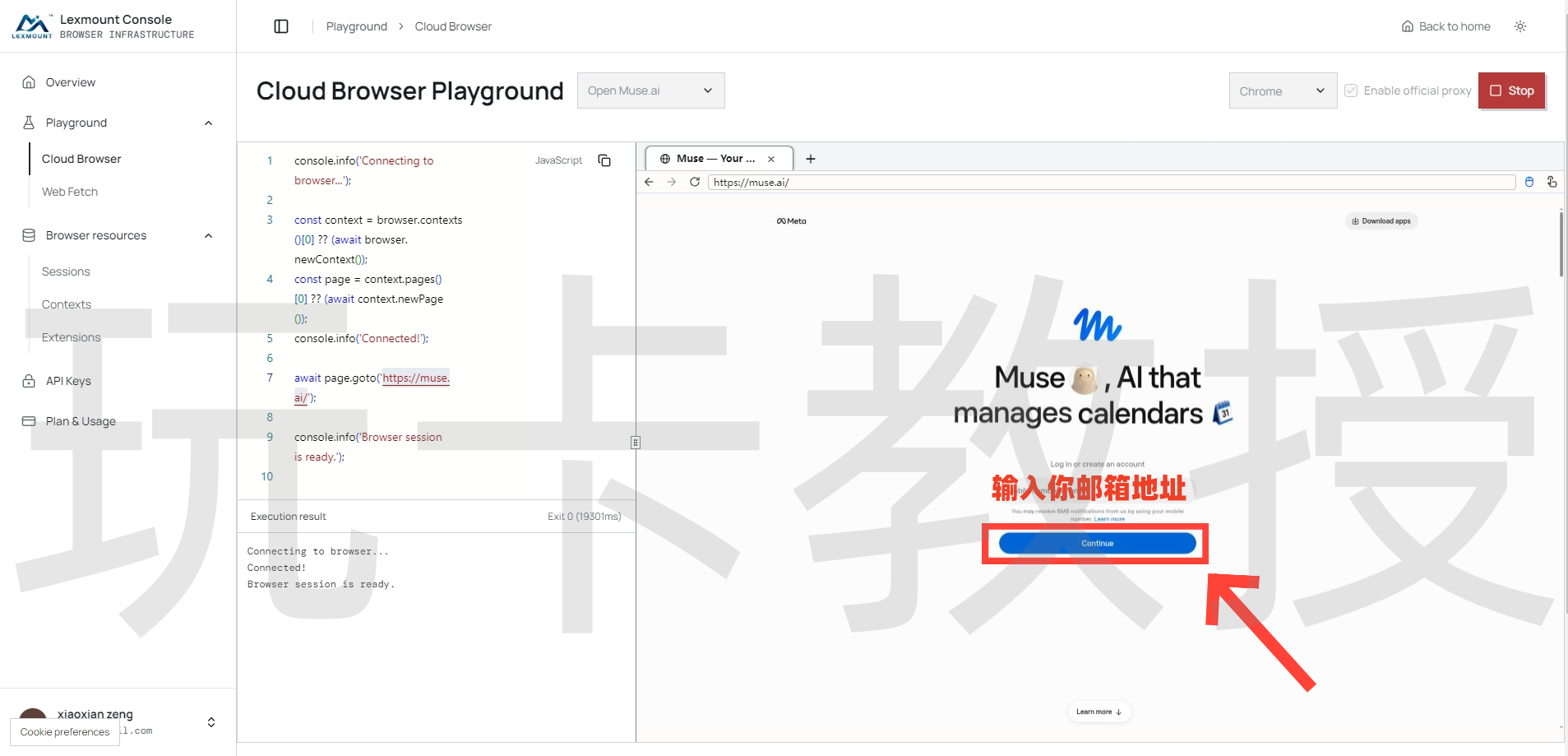Click Playground in the breadcrumb
The height and width of the screenshot is (756, 1568).
point(356,26)
